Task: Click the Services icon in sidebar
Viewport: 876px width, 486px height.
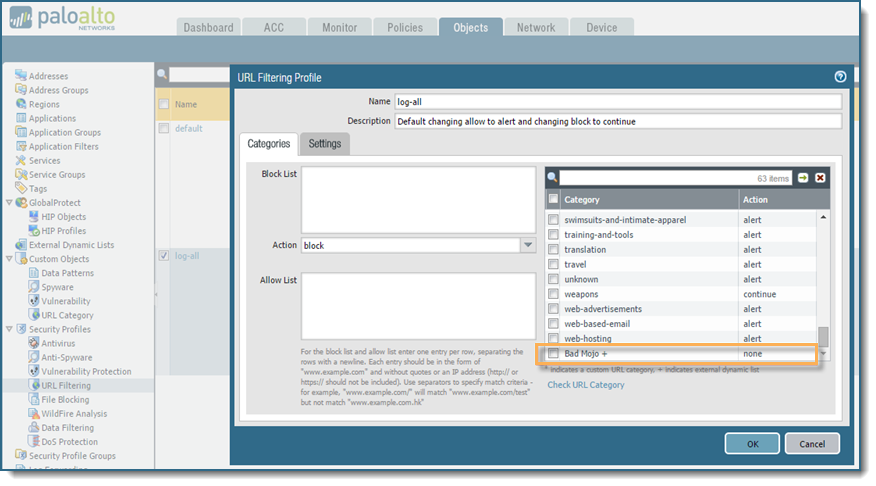Action: (21, 160)
